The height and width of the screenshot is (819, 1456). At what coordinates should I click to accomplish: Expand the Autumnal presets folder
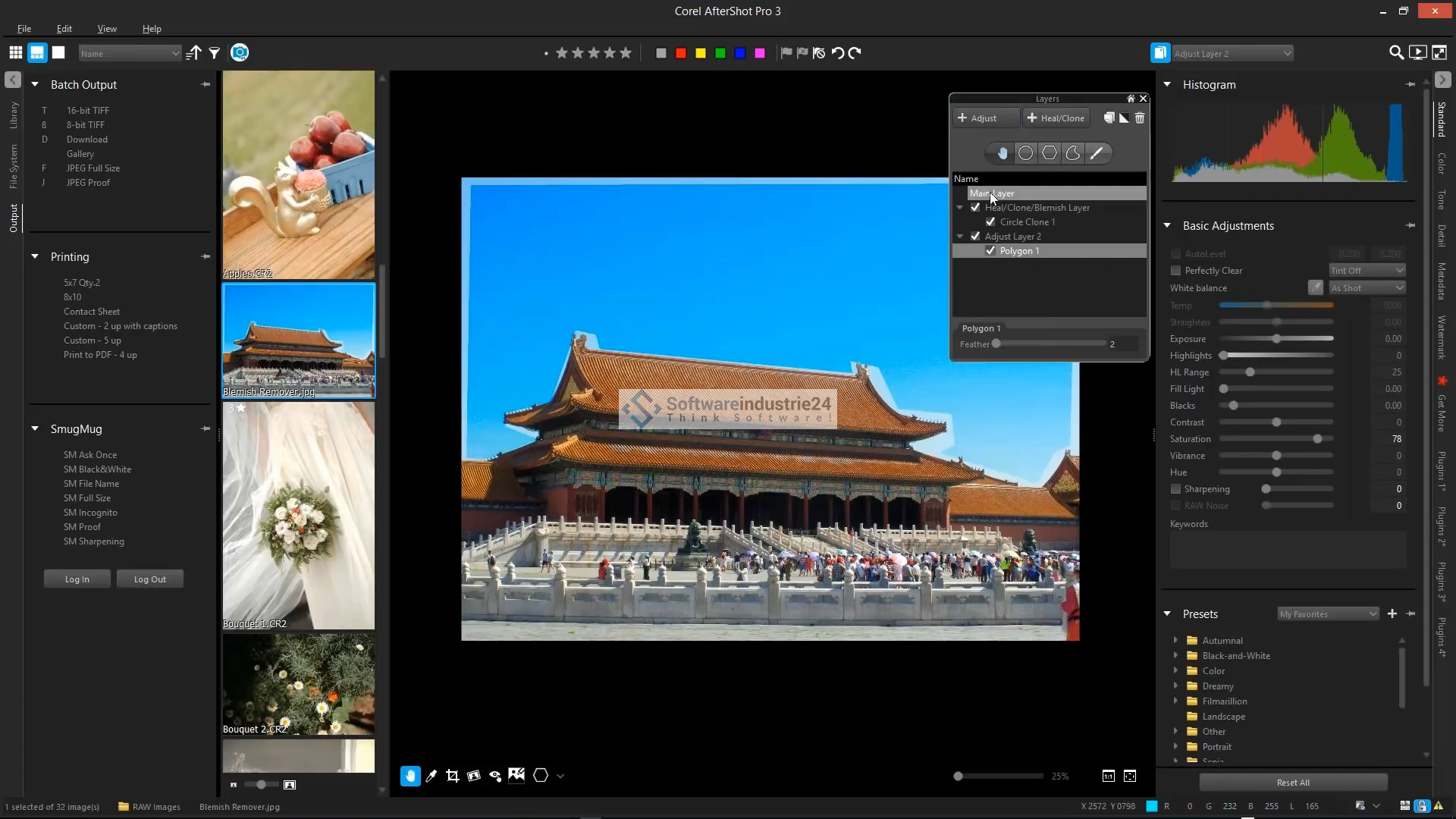[x=1175, y=640]
